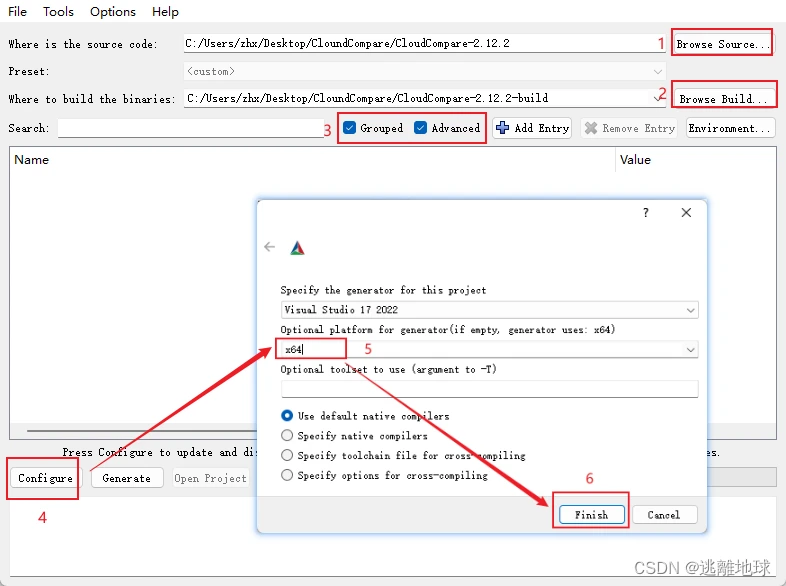Image resolution: width=786 pixels, height=586 pixels.
Task: Click the Remove Entry button
Action: [629, 128]
